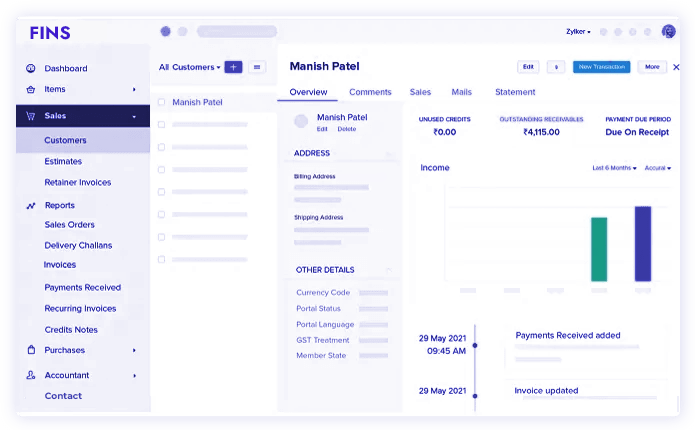
Task: Switch to the Statement tab
Action: pos(515,92)
